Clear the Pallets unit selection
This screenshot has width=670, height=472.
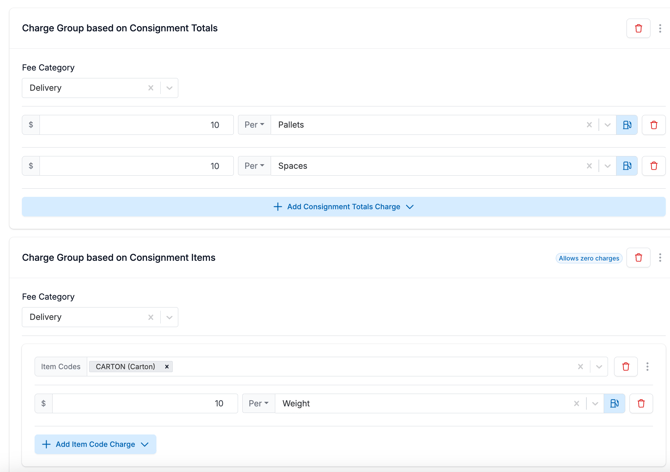tap(589, 125)
